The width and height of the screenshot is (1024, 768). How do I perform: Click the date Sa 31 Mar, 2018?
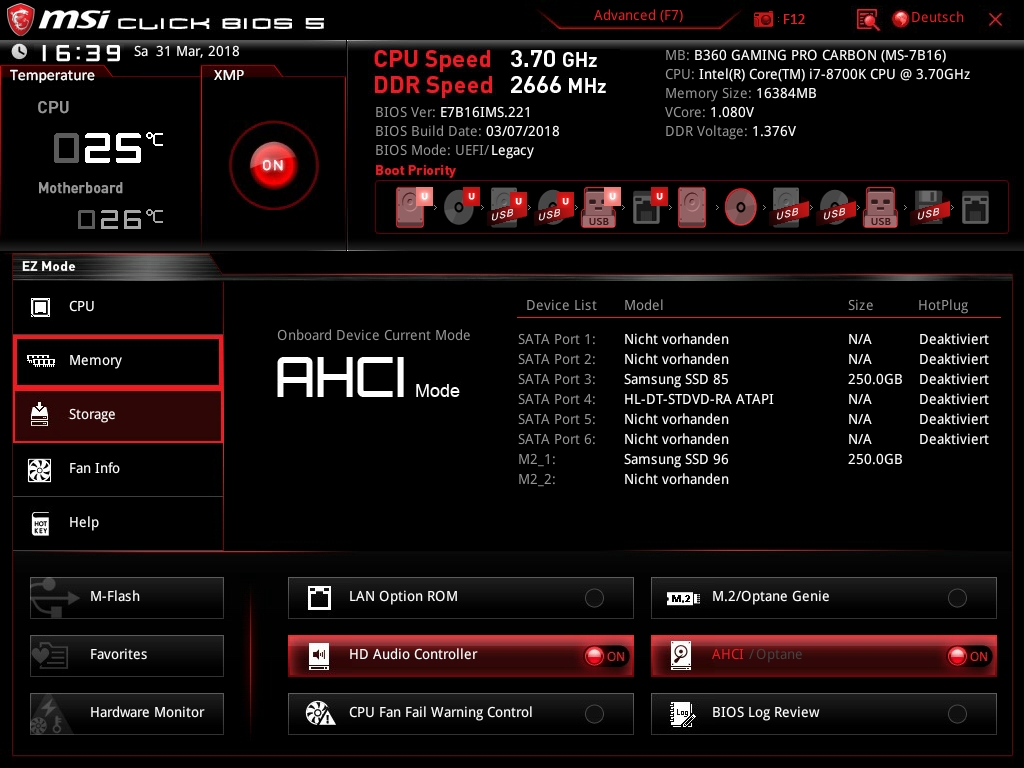pyautogui.click(x=187, y=52)
